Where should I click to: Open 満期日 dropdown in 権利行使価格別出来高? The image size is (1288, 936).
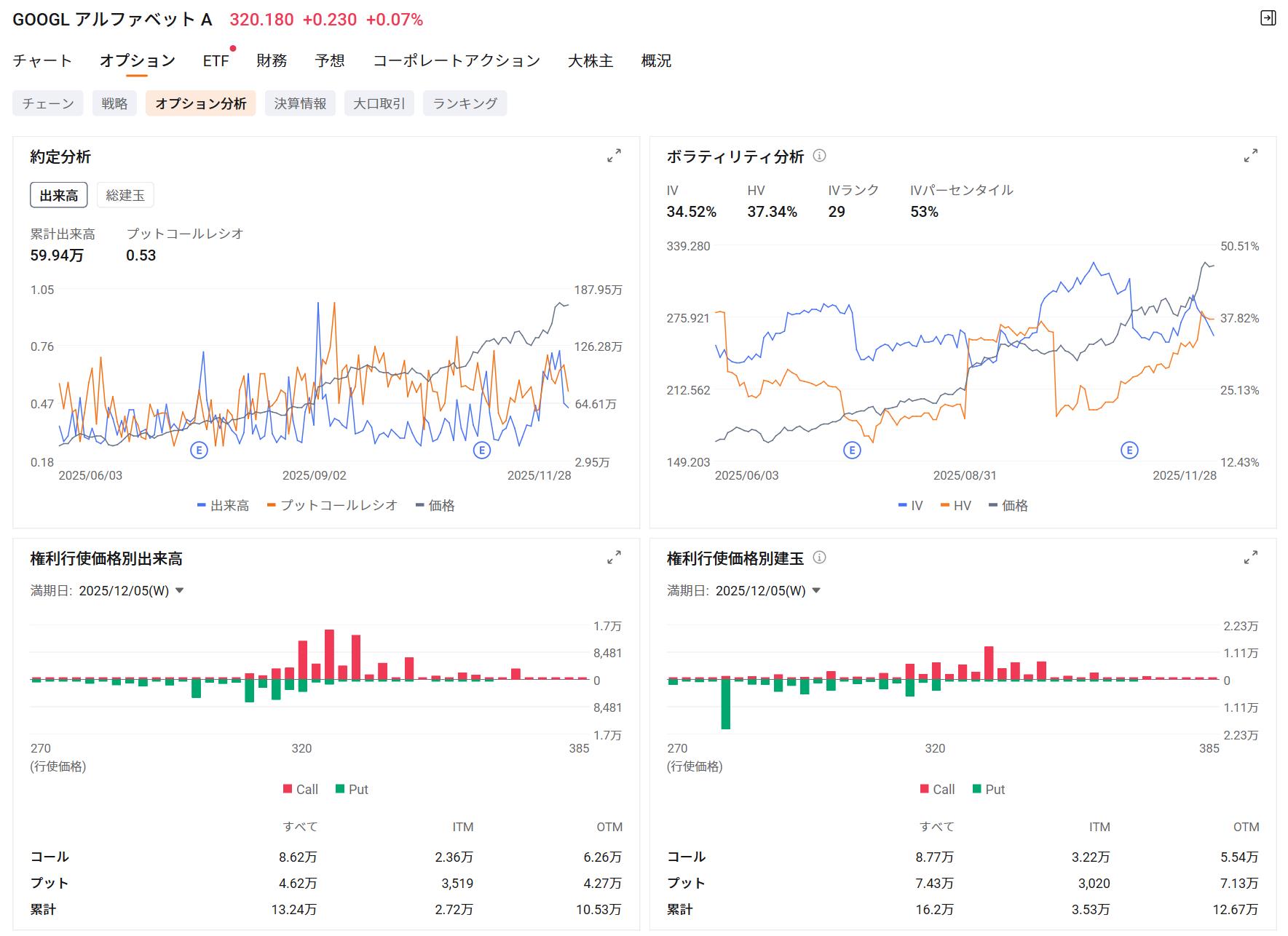tap(131, 590)
